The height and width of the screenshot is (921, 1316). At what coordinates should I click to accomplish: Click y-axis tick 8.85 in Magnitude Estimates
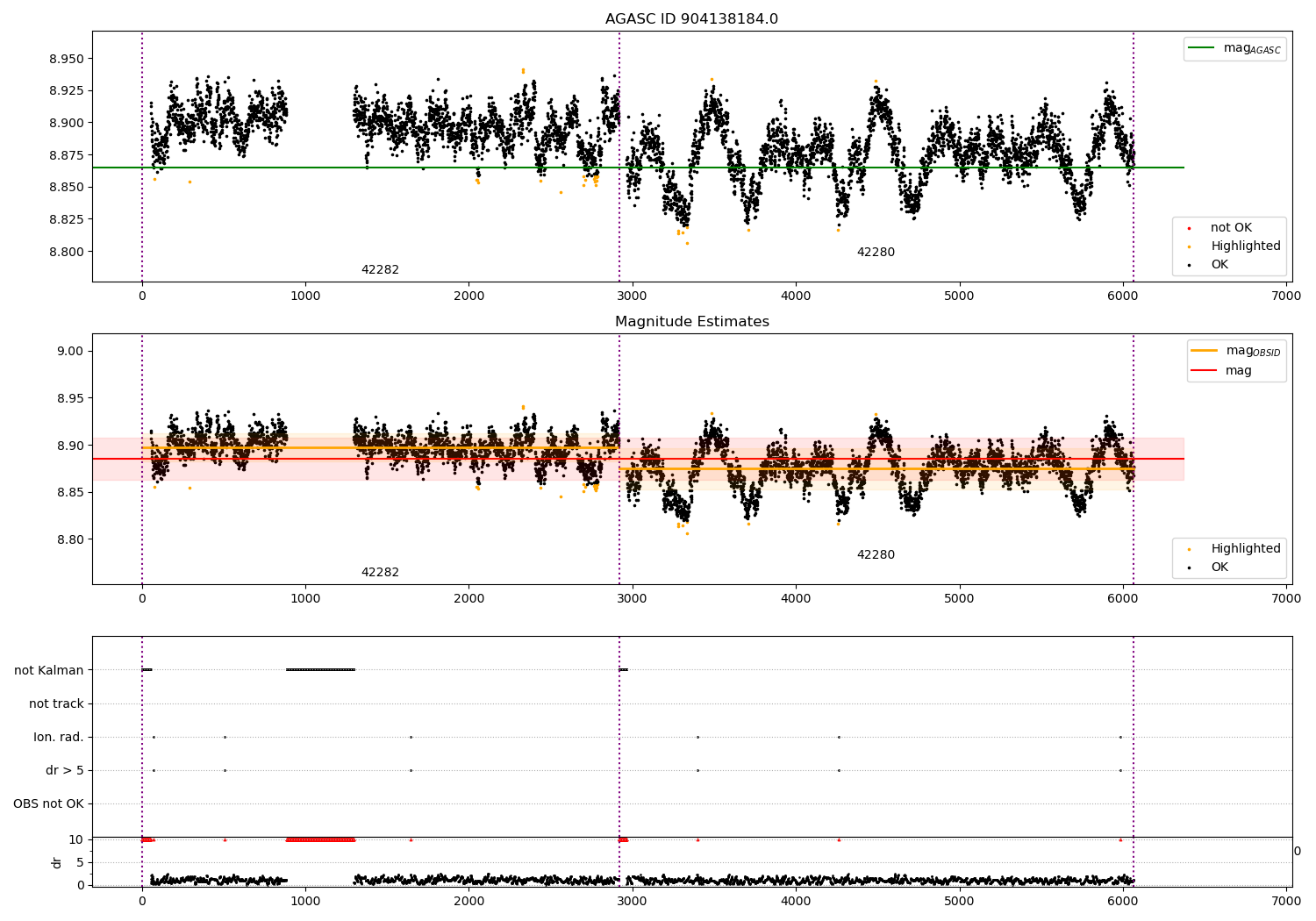[x=70, y=492]
